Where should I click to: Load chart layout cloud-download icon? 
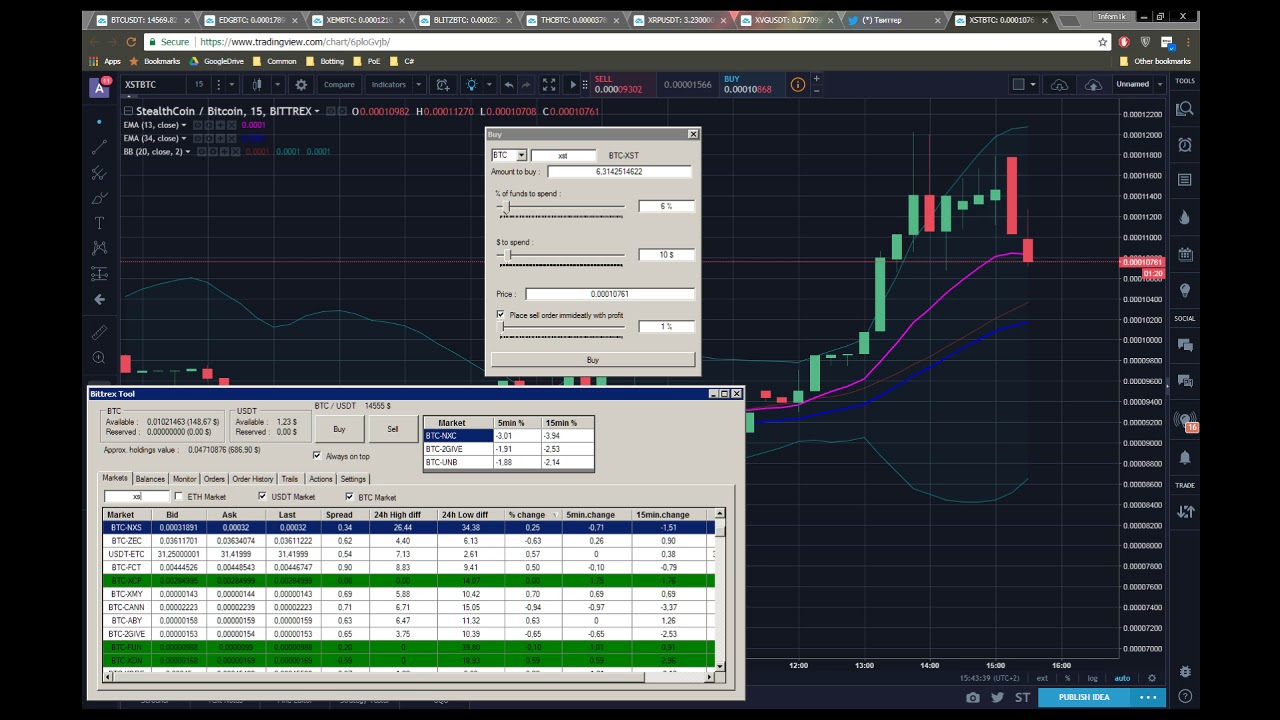[1059, 85]
